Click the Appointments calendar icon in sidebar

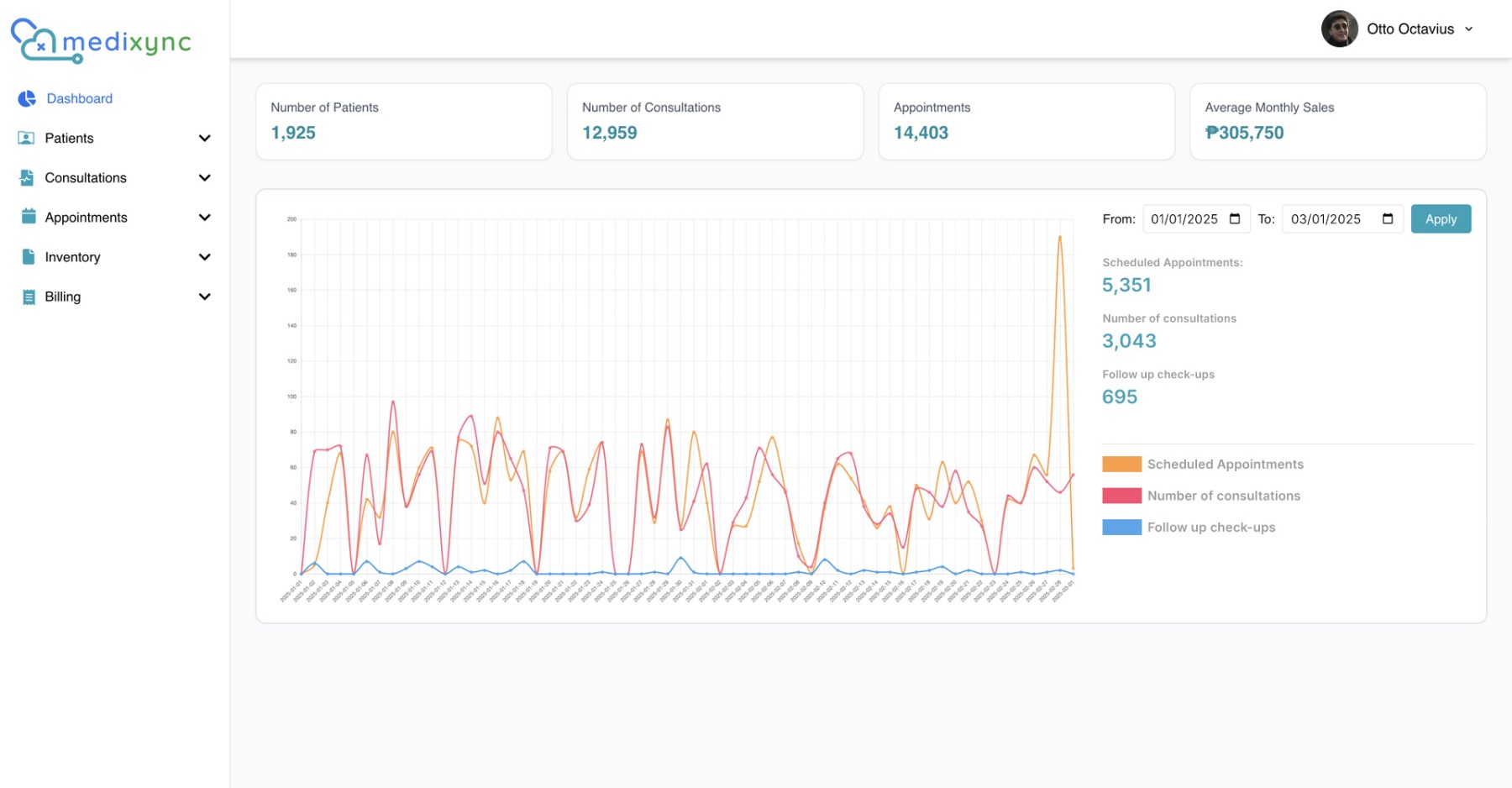pyautogui.click(x=29, y=217)
